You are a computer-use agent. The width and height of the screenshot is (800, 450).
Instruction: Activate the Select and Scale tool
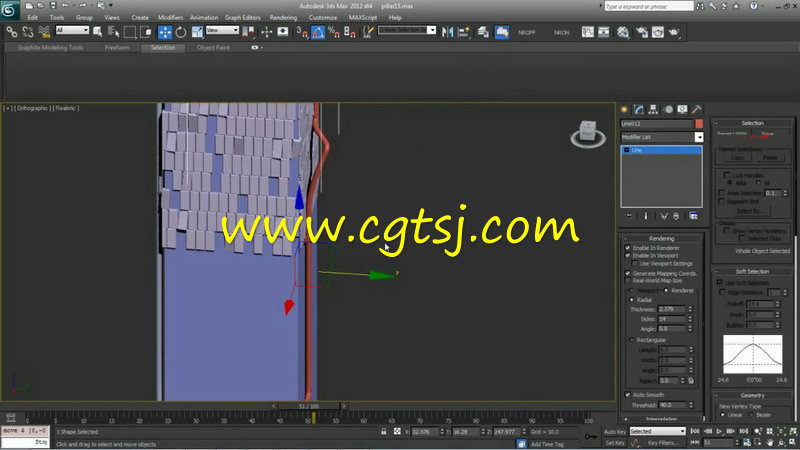point(197,32)
